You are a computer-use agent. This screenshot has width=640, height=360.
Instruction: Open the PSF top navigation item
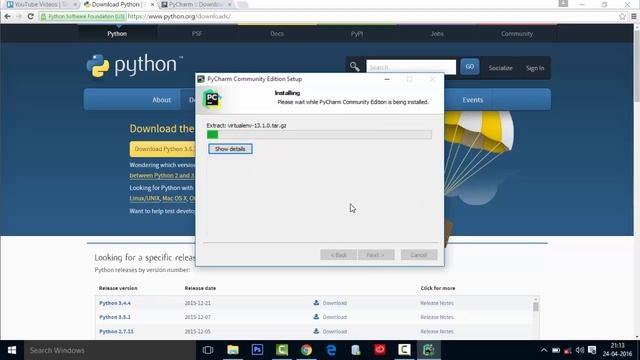[x=197, y=34]
